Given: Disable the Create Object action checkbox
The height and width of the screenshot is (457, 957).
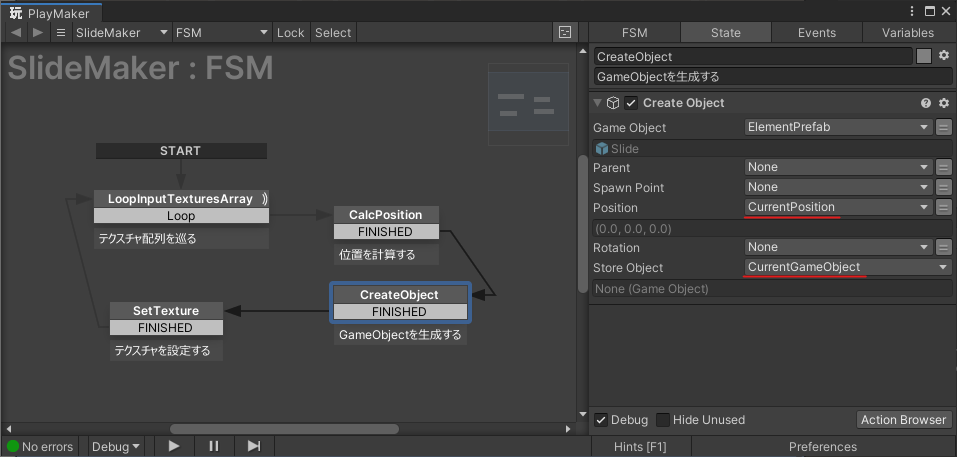Looking at the screenshot, I should pos(631,103).
